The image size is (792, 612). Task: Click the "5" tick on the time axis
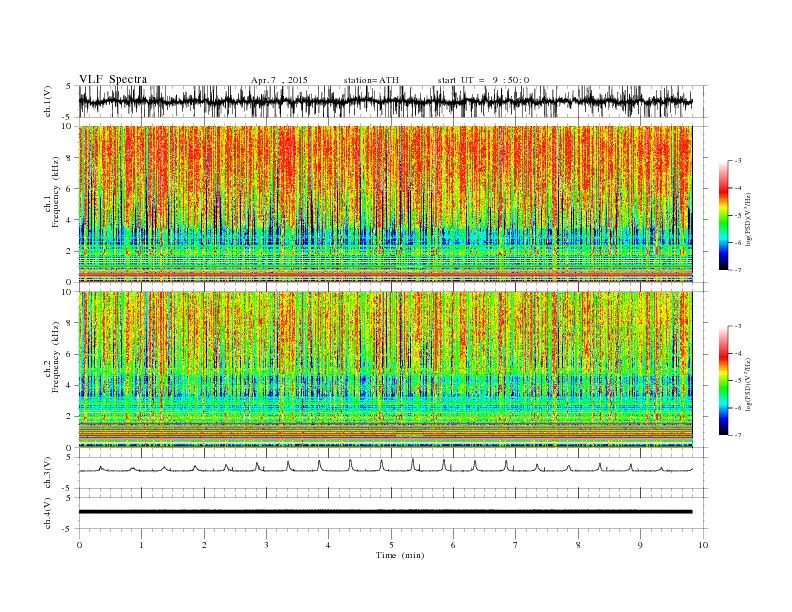[x=391, y=545]
